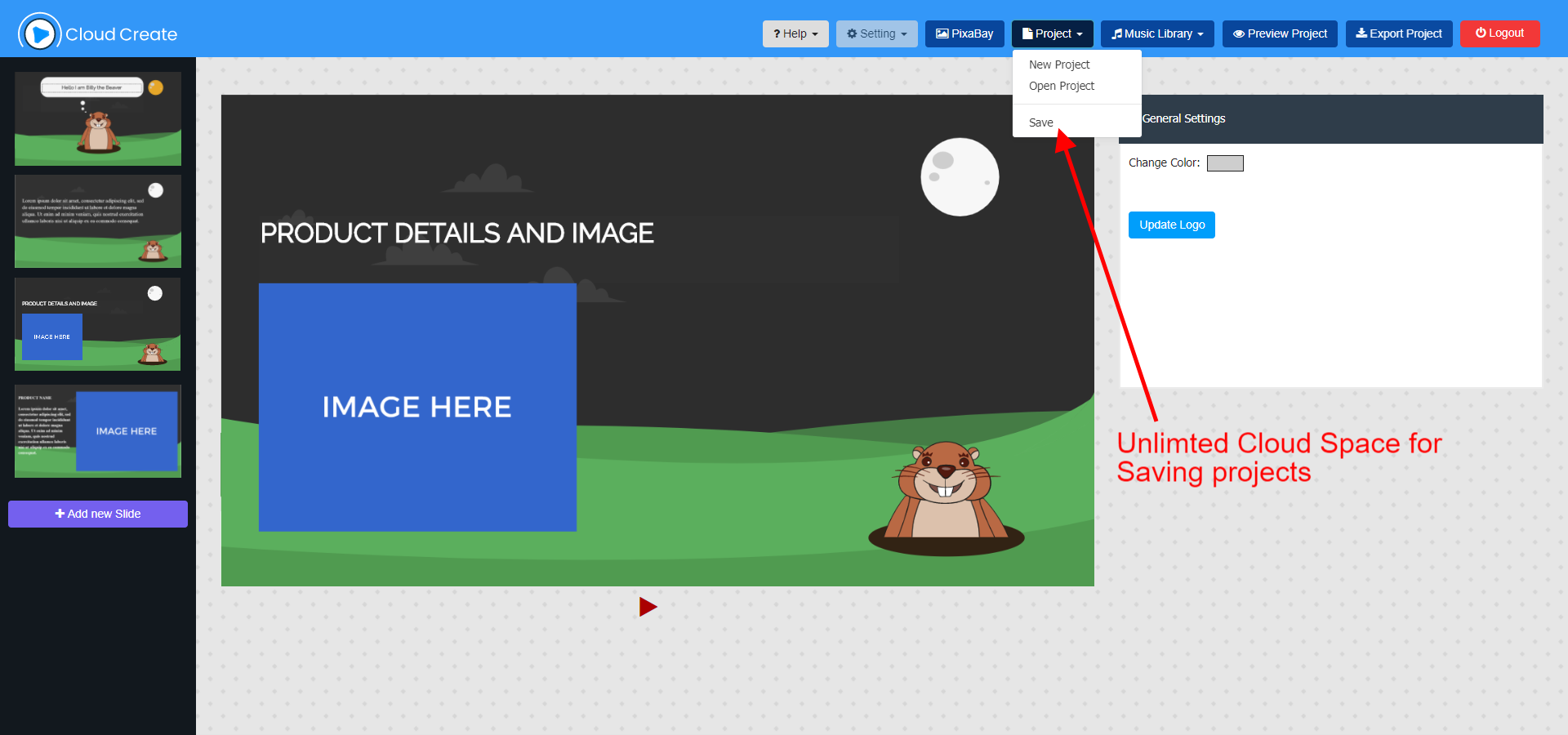Open PixaBay image search

tap(964, 33)
